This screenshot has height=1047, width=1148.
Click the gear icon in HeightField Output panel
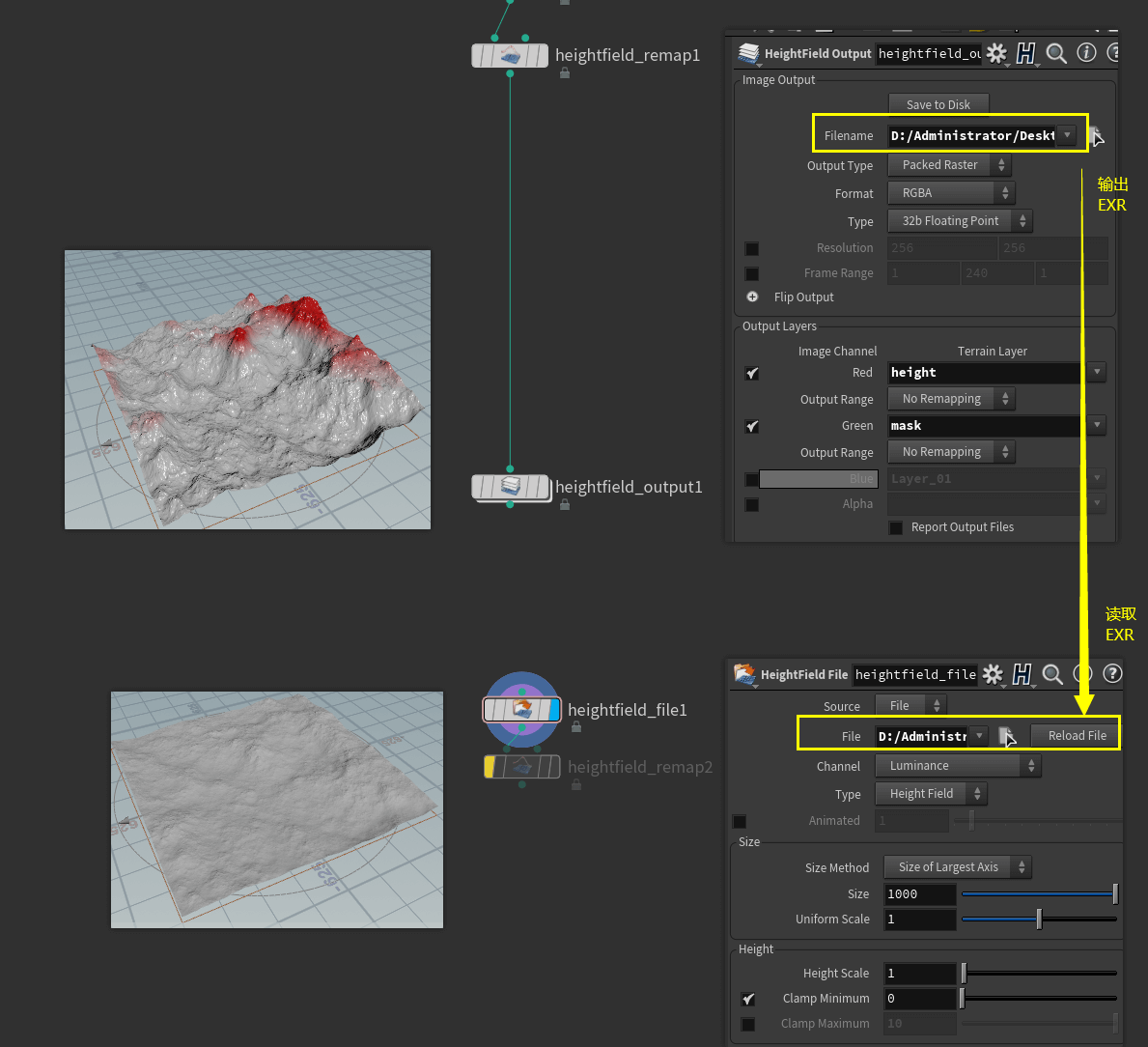click(996, 53)
